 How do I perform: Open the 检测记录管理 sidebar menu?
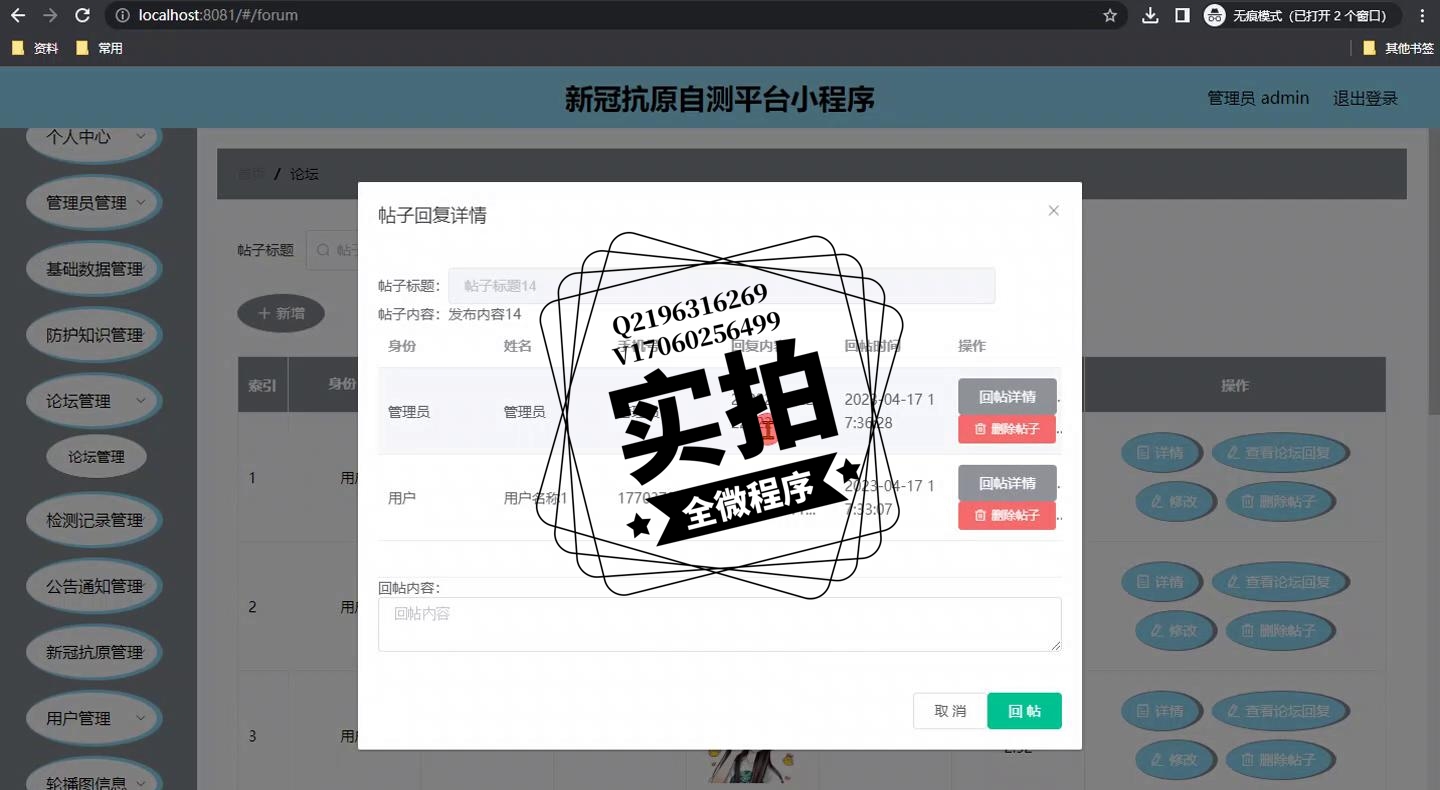93,520
